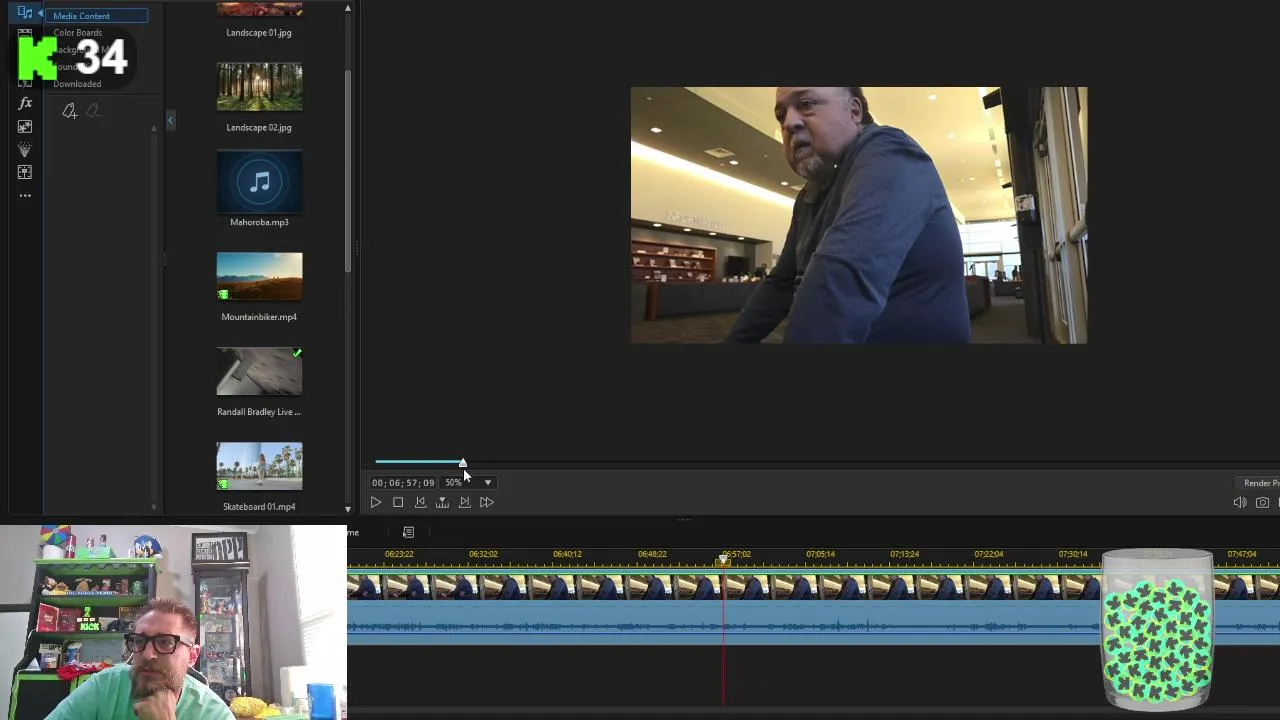Show more rooms via three-dots icon
1280x720 pixels.
coord(25,195)
